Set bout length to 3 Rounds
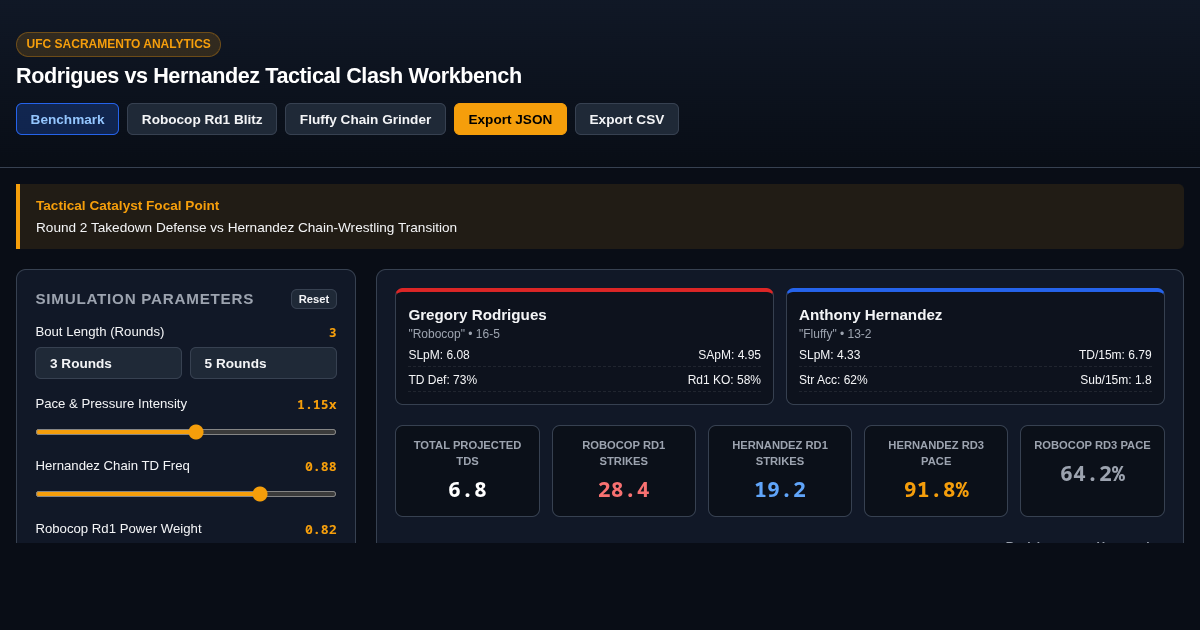1200x630 pixels. coord(108,363)
